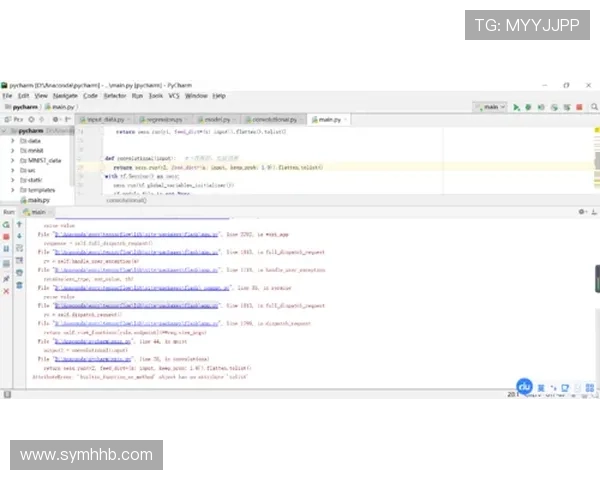Expand the MNIST_data folder
The height and width of the screenshot is (480, 600).
(x=12, y=160)
